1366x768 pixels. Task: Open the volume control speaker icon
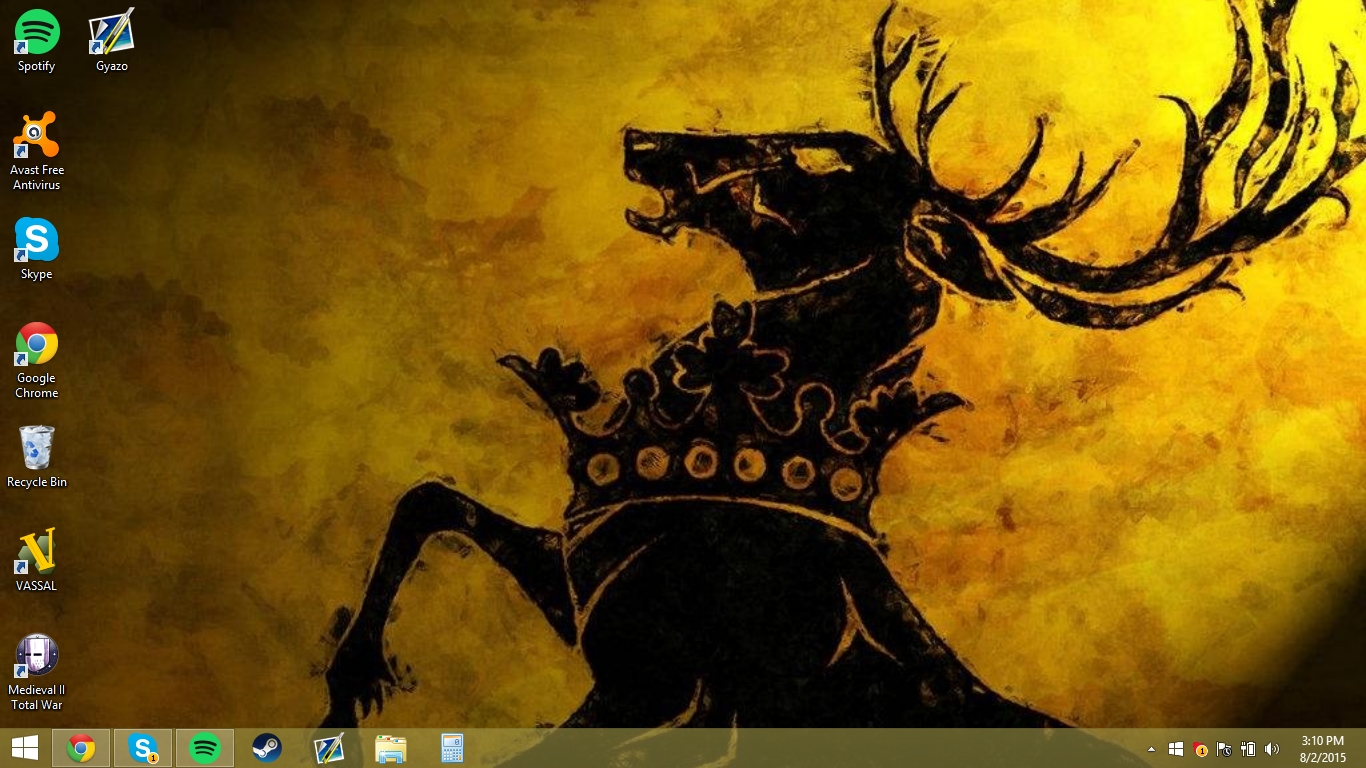click(x=1272, y=749)
